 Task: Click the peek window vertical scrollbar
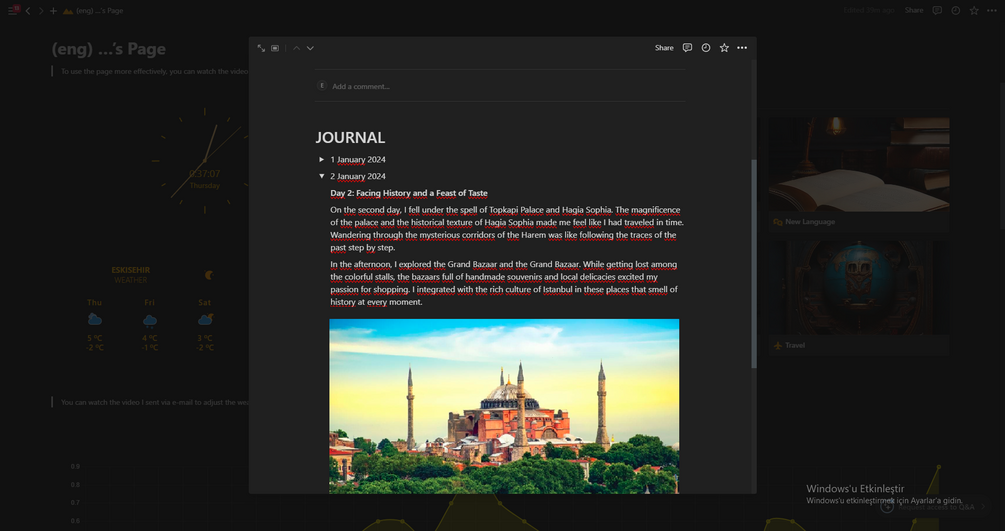click(754, 263)
